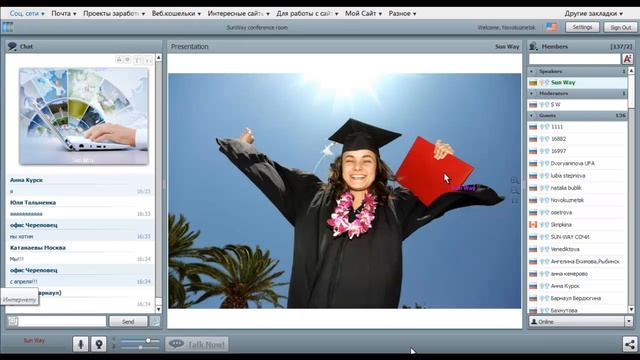Click the message from Катанаевы Москва
640x360 pixels.
(x=80, y=253)
